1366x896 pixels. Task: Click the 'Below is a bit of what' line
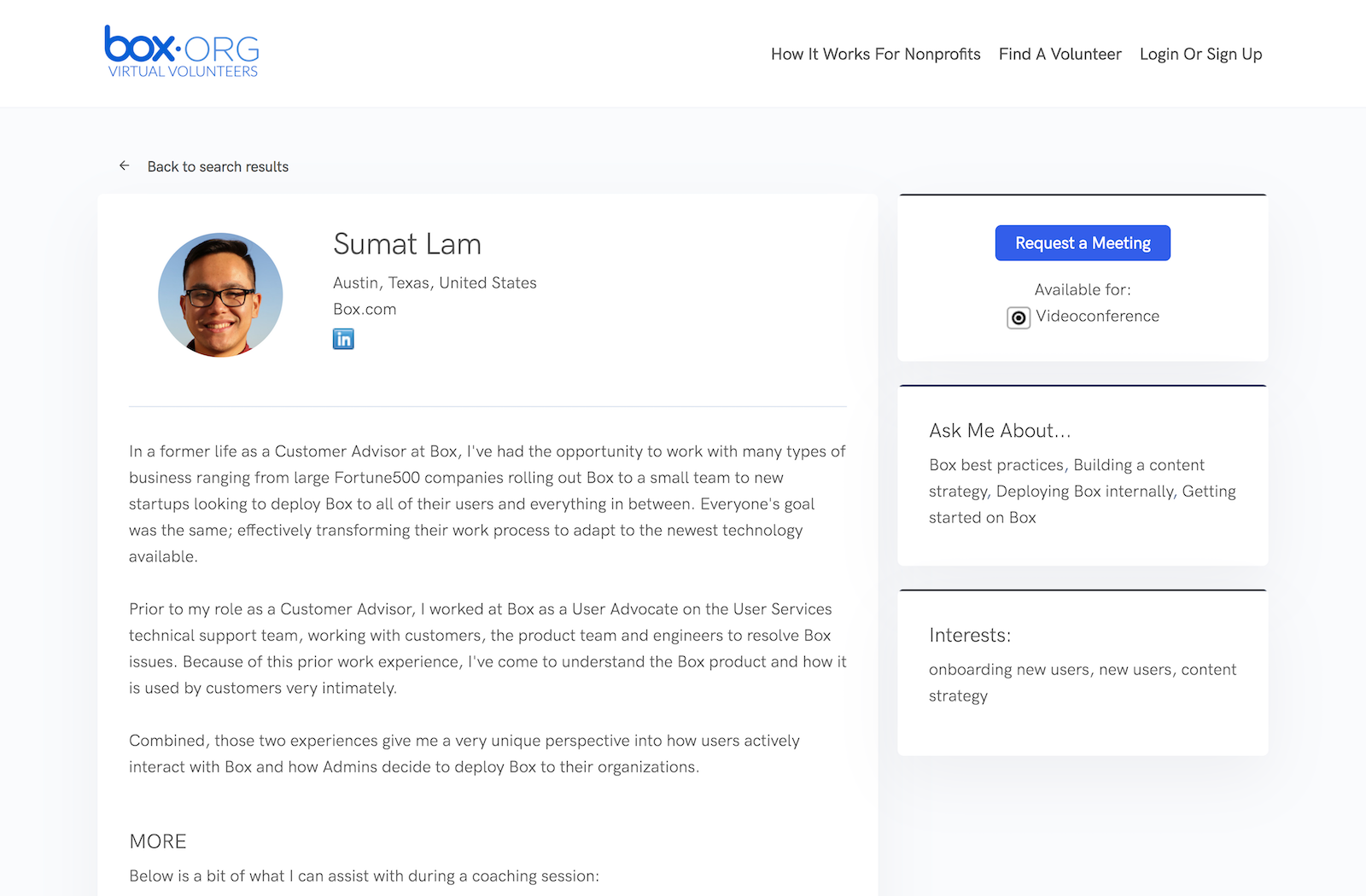click(x=365, y=876)
